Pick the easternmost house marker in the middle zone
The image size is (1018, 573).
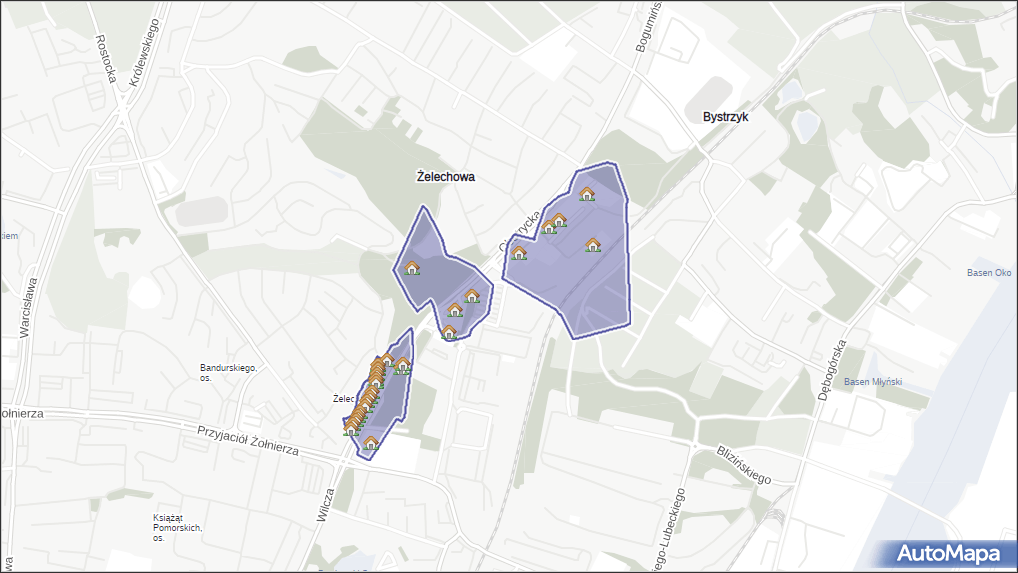click(472, 296)
